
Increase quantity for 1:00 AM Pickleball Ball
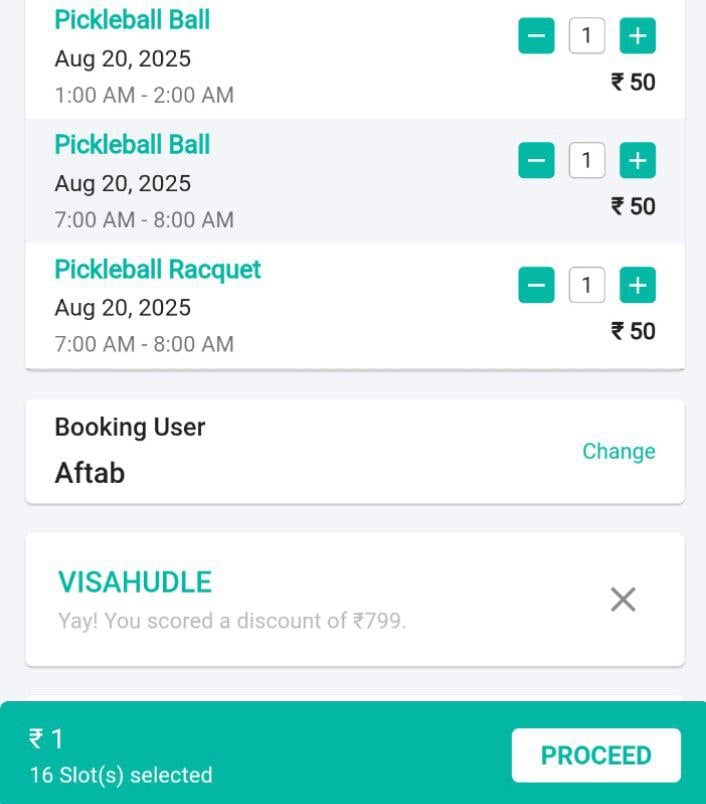(637, 36)
